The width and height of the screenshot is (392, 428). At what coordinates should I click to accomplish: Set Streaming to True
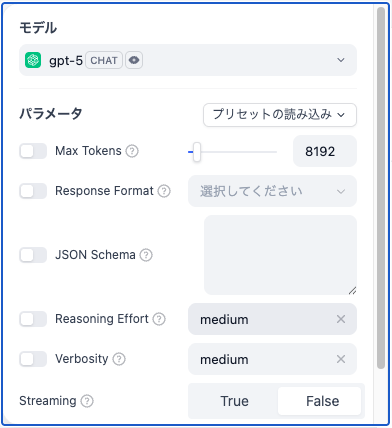pos(234,401)
